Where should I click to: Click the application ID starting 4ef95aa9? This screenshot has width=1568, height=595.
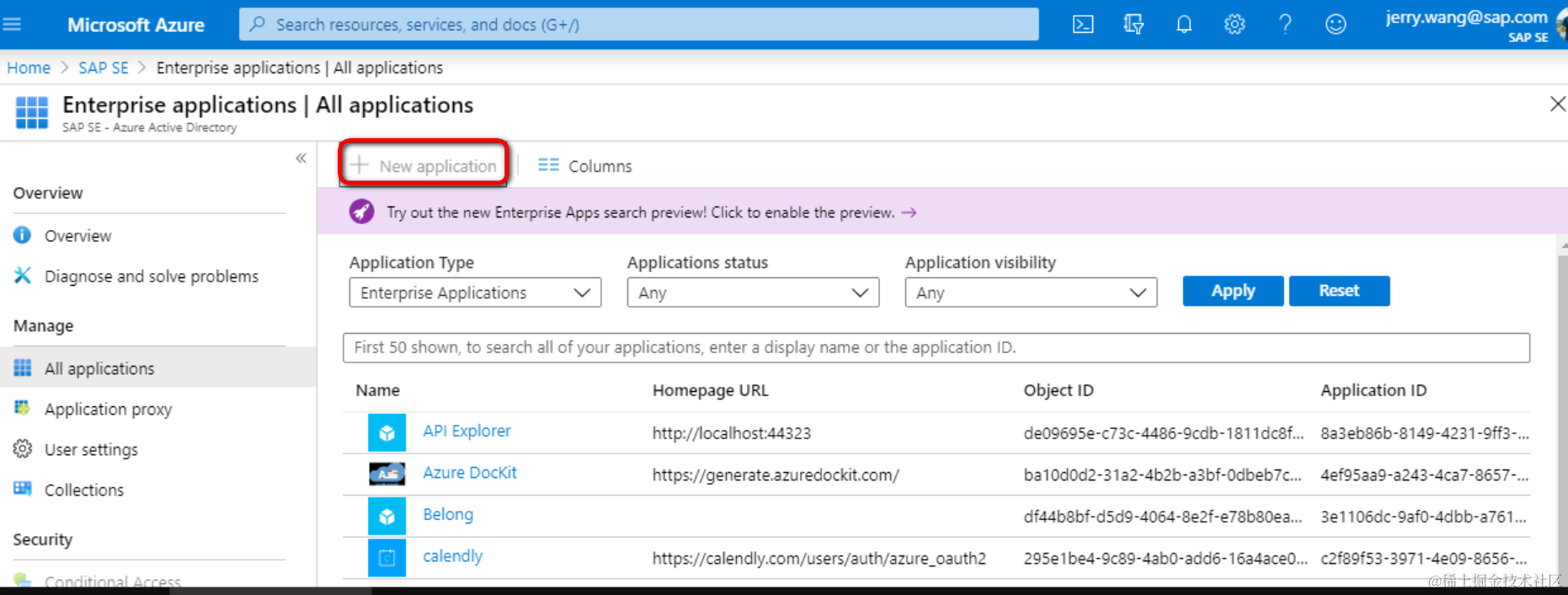tap(1425, 475)
